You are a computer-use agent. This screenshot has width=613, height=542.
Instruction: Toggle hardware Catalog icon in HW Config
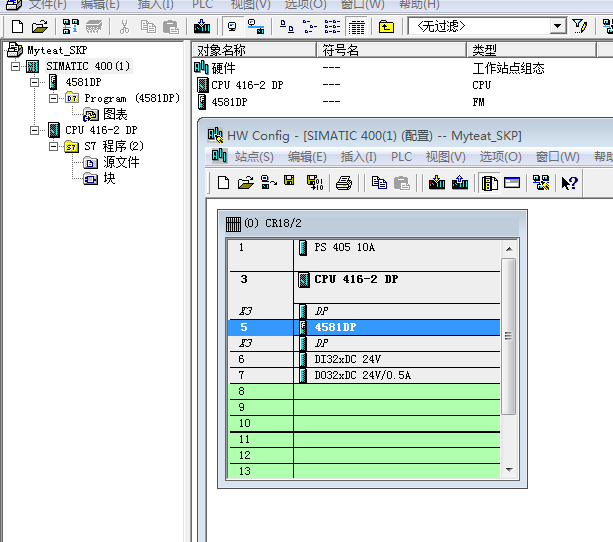point(489,183)
